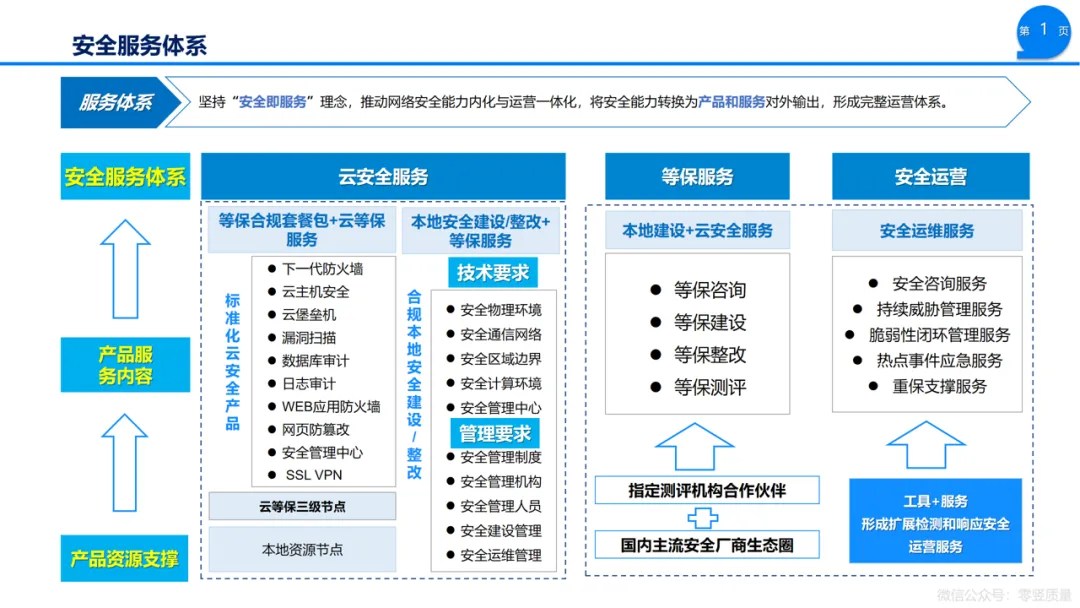Click the cross icon between partner boxes
The image size is (1080, 608).
(x=703, y=518)
